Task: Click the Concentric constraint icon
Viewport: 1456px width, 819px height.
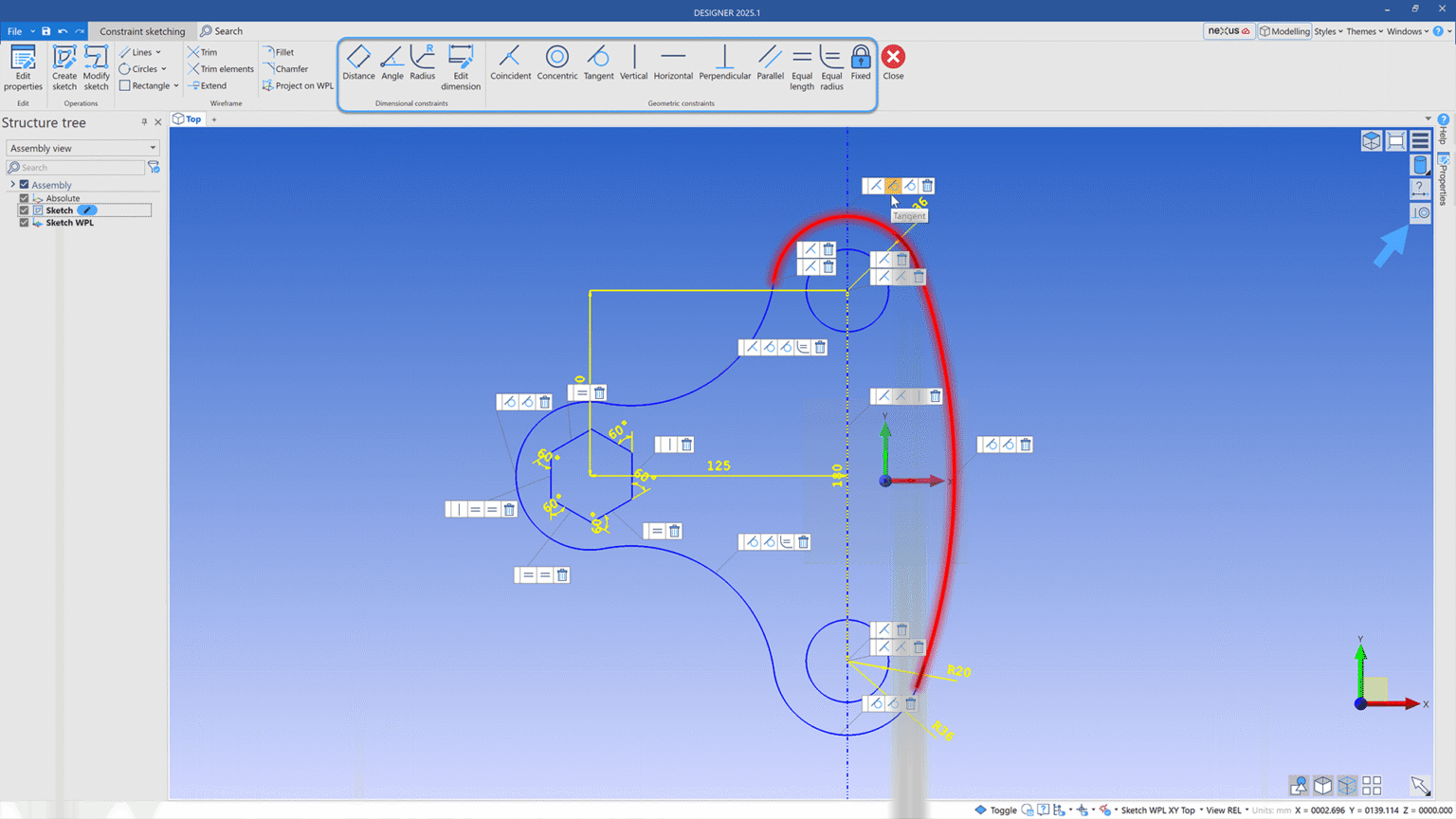Action: tap(556, 64)
